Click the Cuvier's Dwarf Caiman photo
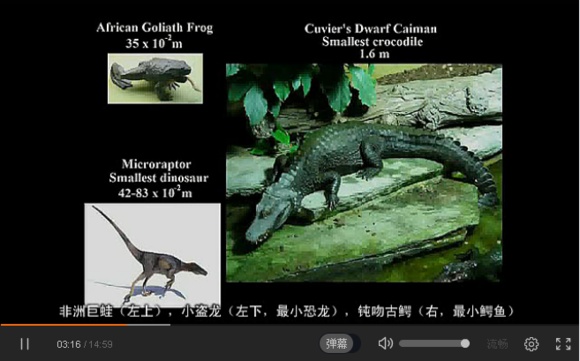The width and height of the screenshot is (580, 361). 364,173
